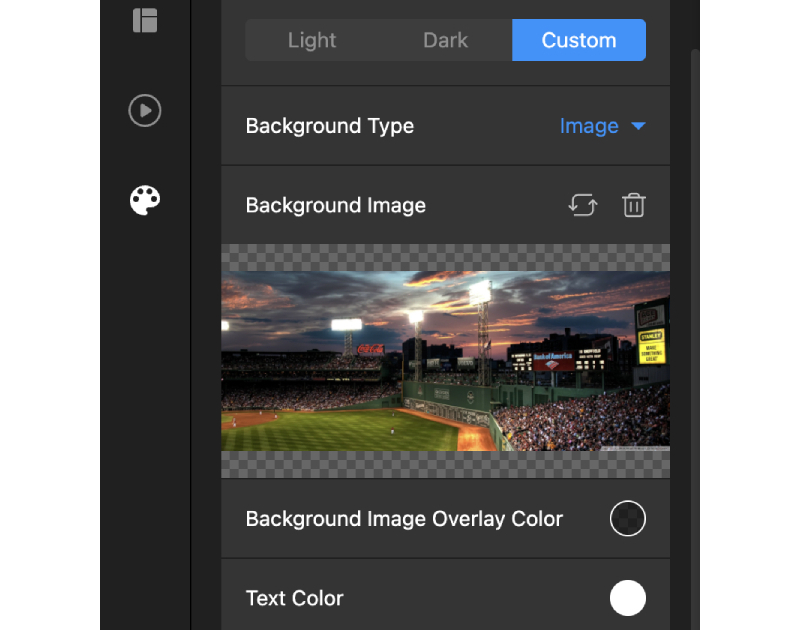Click the blue Image dropdown label
800x630 pixels.
[590, 126]
